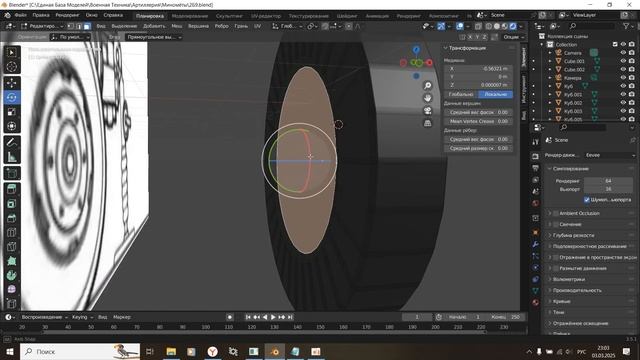Open rectangular selection mode dropdown
The height and width of the screenshot is (360, 640).
pyautogui.click(x=154, y=37)
